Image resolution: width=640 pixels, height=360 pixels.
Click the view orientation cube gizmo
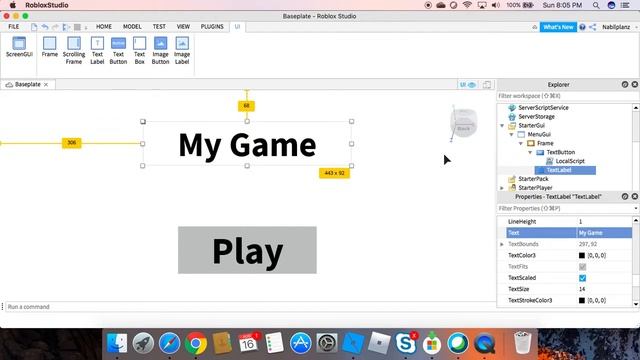coord(464,123)
